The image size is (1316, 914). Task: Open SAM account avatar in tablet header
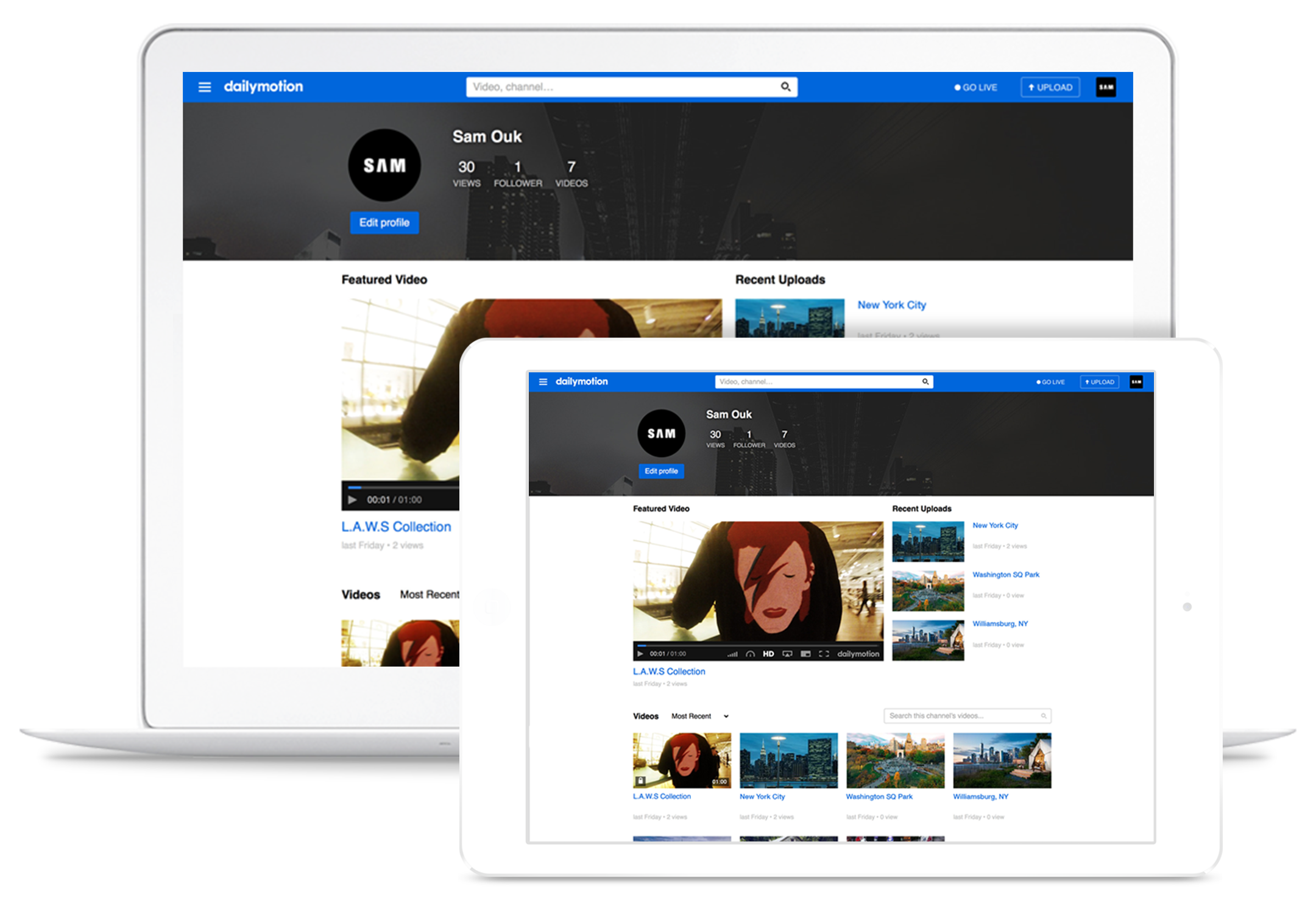(x=1136, y=382)
